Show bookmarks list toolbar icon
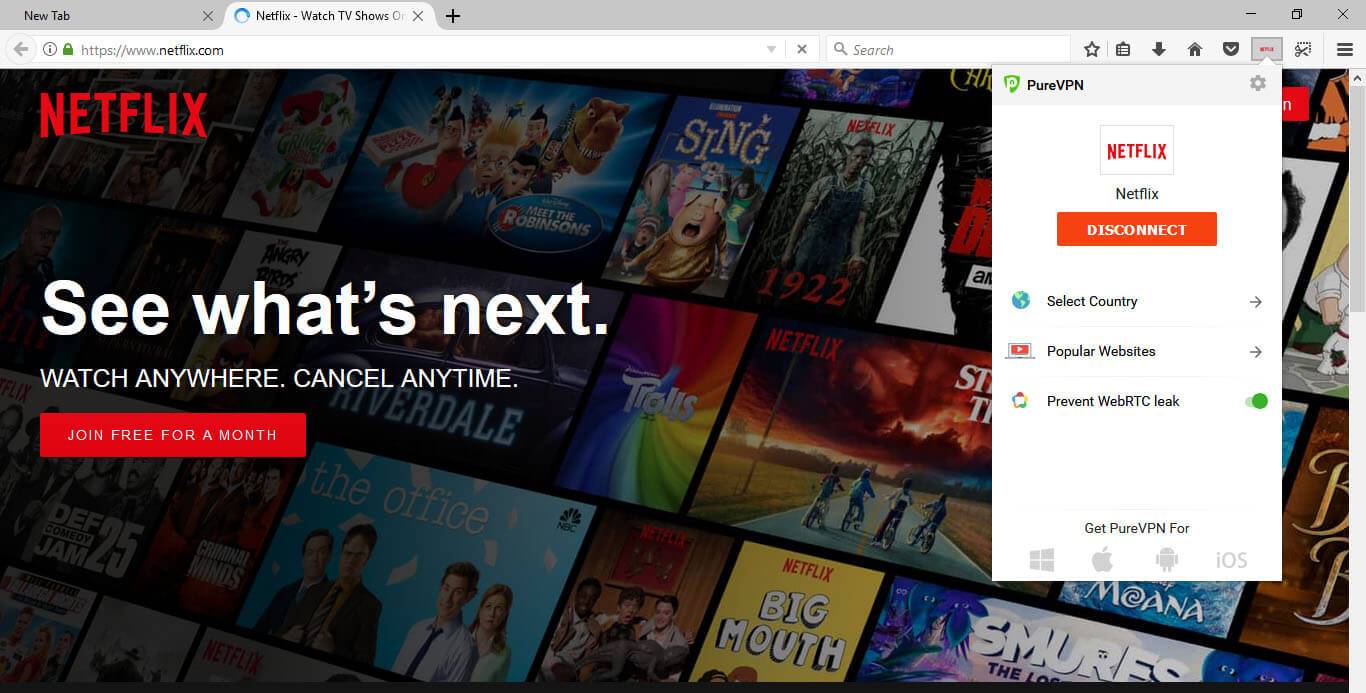This screenshot has height=693, width=1366. click(x=1123, y=49)
